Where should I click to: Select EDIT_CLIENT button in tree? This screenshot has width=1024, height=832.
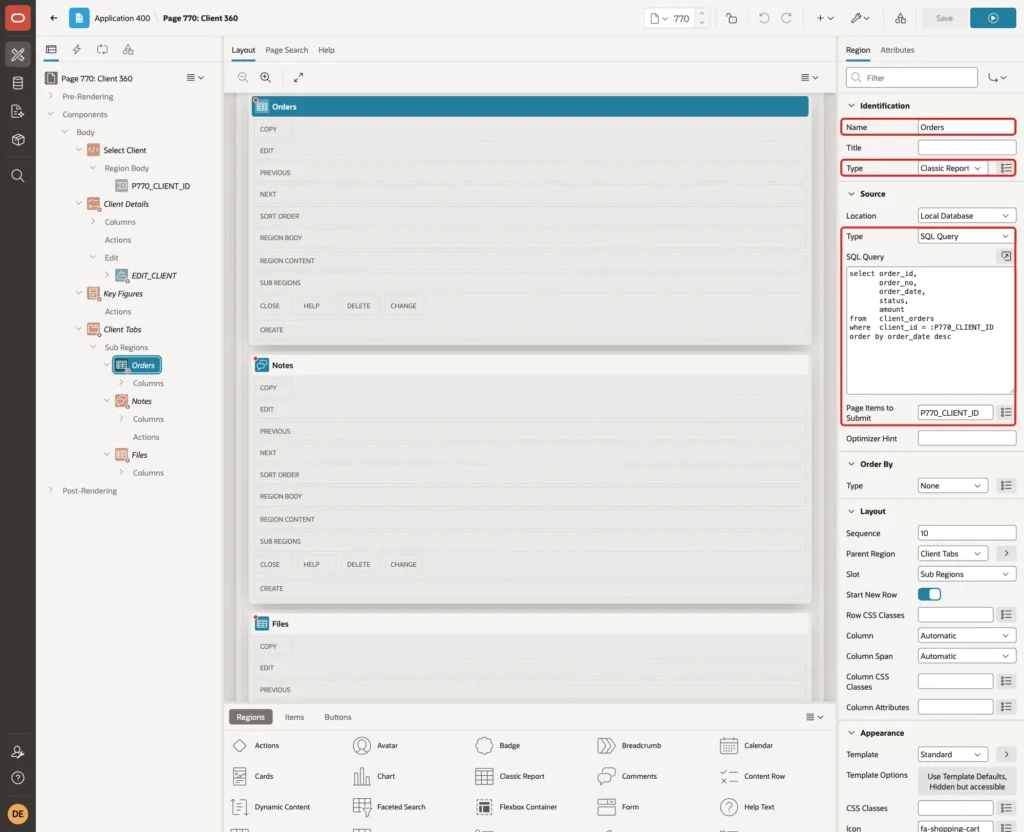pyautogui.click(x=153, y=276)
